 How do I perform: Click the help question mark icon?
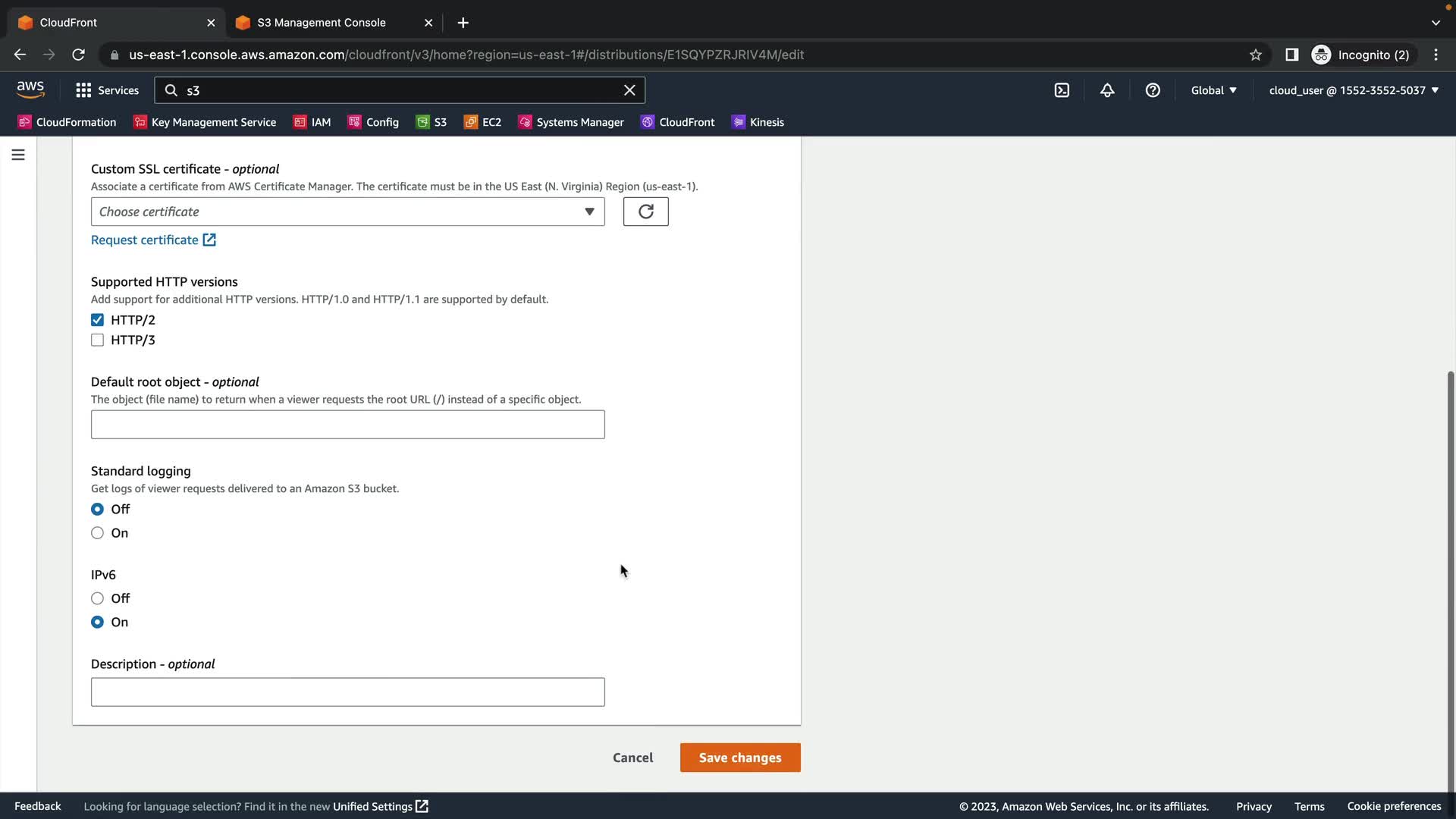click(1153, 90)
